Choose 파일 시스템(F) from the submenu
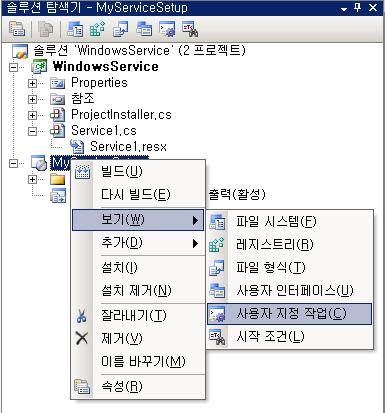 click(x=289, y=222)
